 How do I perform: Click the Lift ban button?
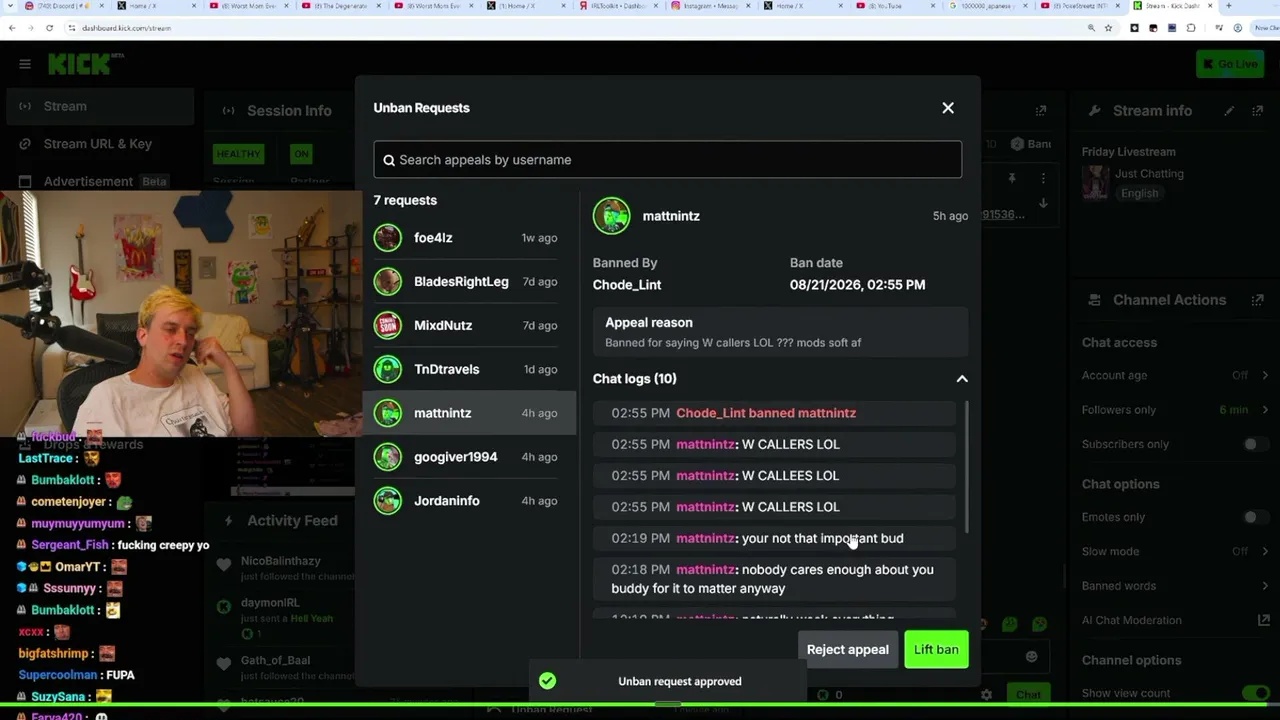click(x=936, y=650)
